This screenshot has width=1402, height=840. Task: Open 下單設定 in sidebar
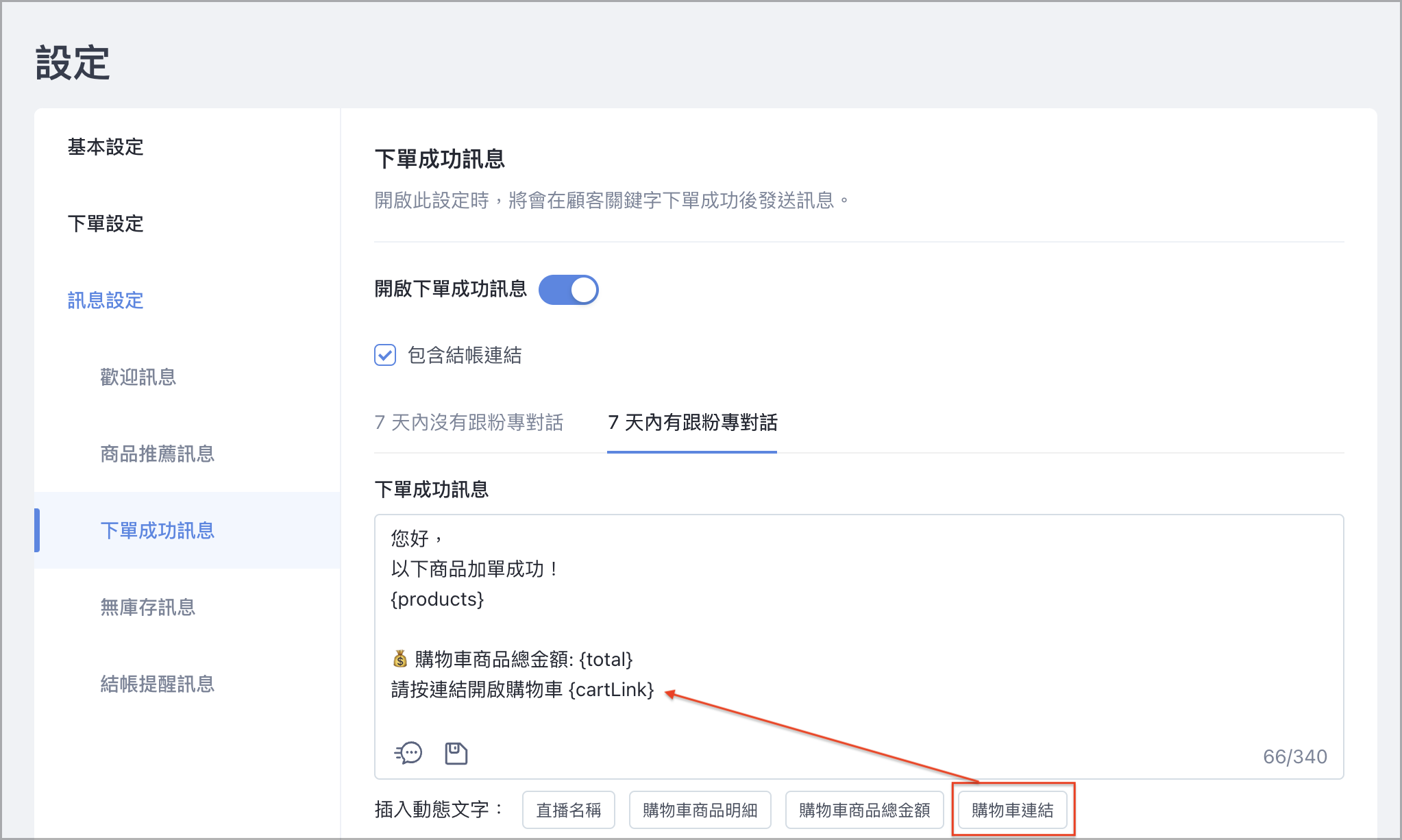[106, 223]
